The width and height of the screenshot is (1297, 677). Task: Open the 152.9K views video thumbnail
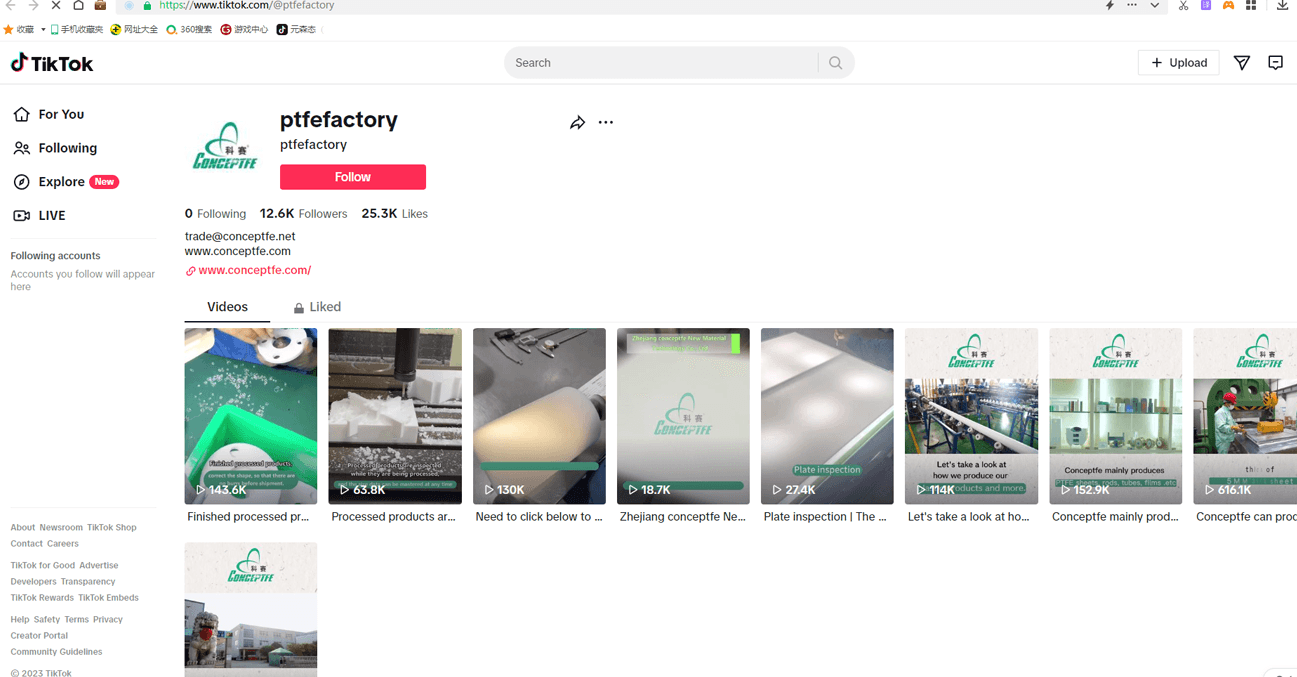click(x=1115, y=416)
